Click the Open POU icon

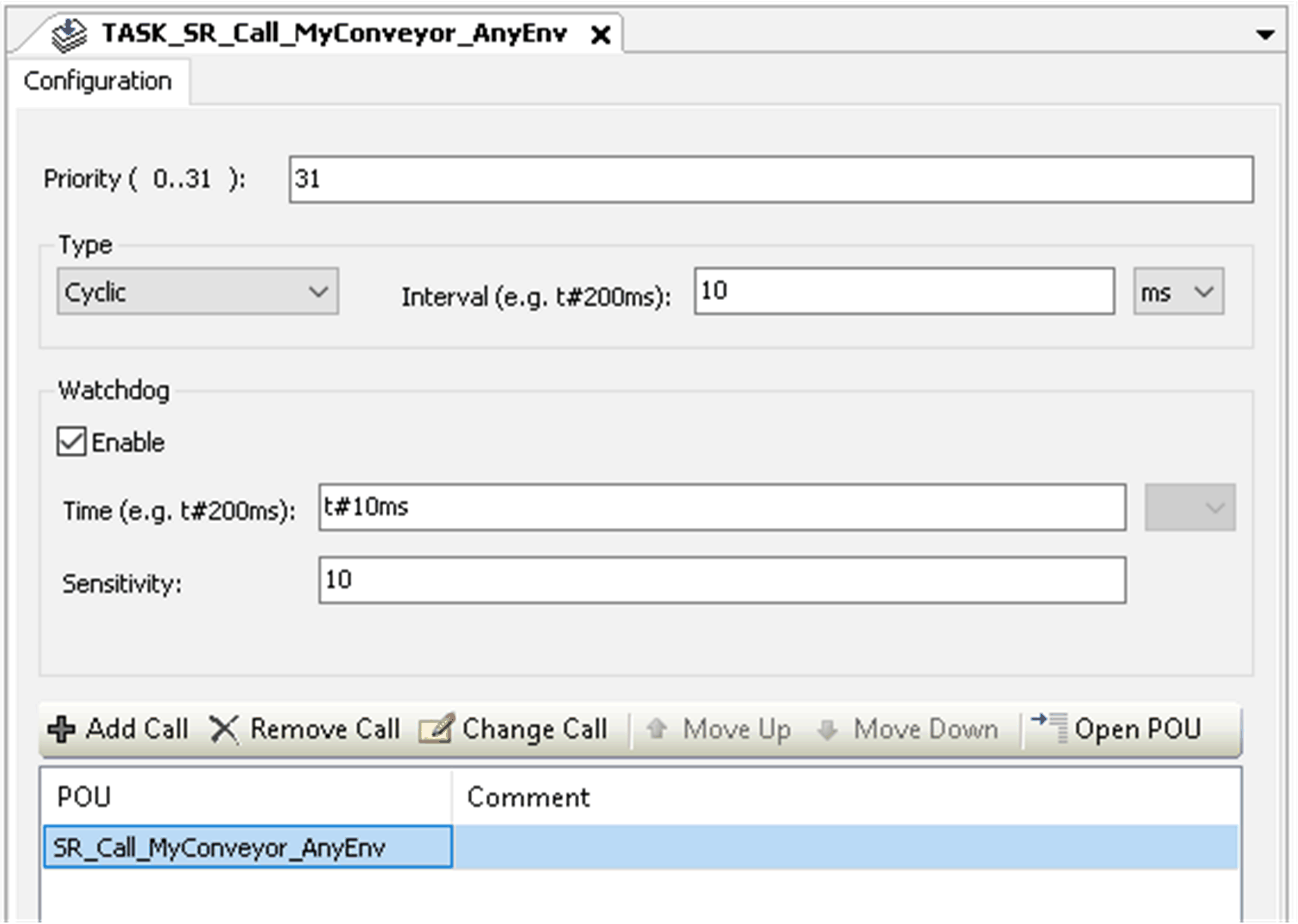1050,728
